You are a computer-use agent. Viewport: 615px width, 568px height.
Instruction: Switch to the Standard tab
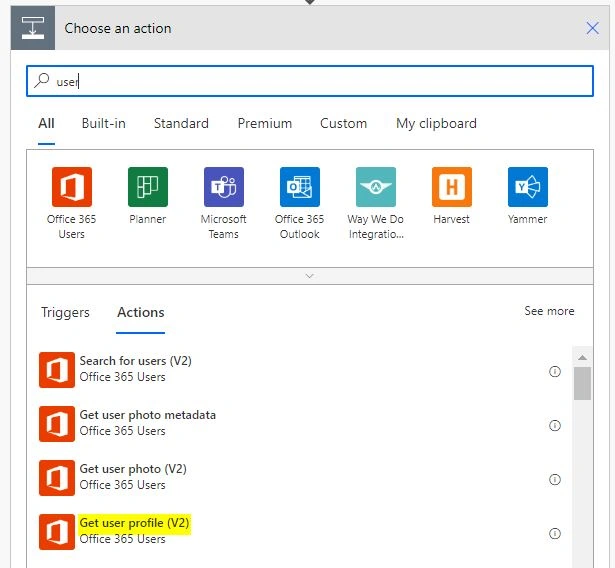(x=181, y=124)
